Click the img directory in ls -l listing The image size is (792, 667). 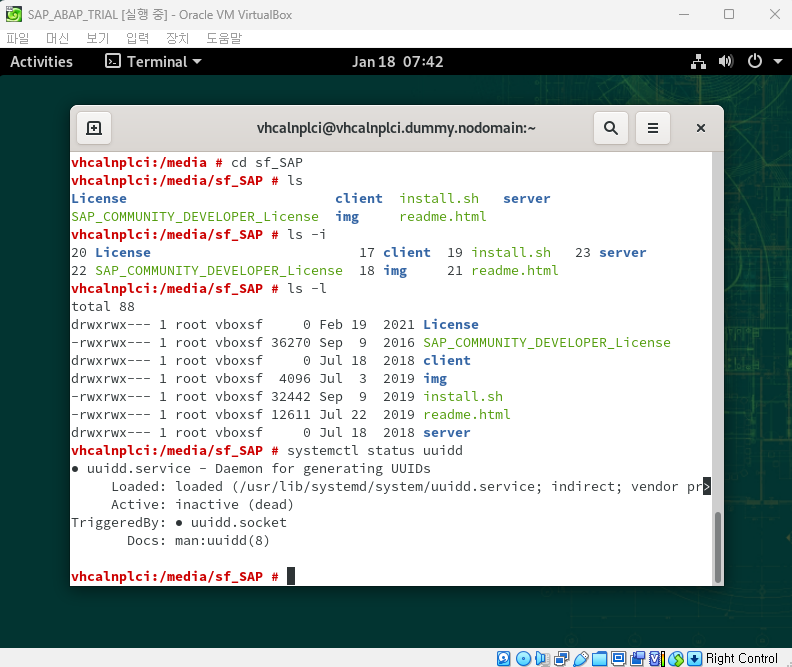point(435,379)
